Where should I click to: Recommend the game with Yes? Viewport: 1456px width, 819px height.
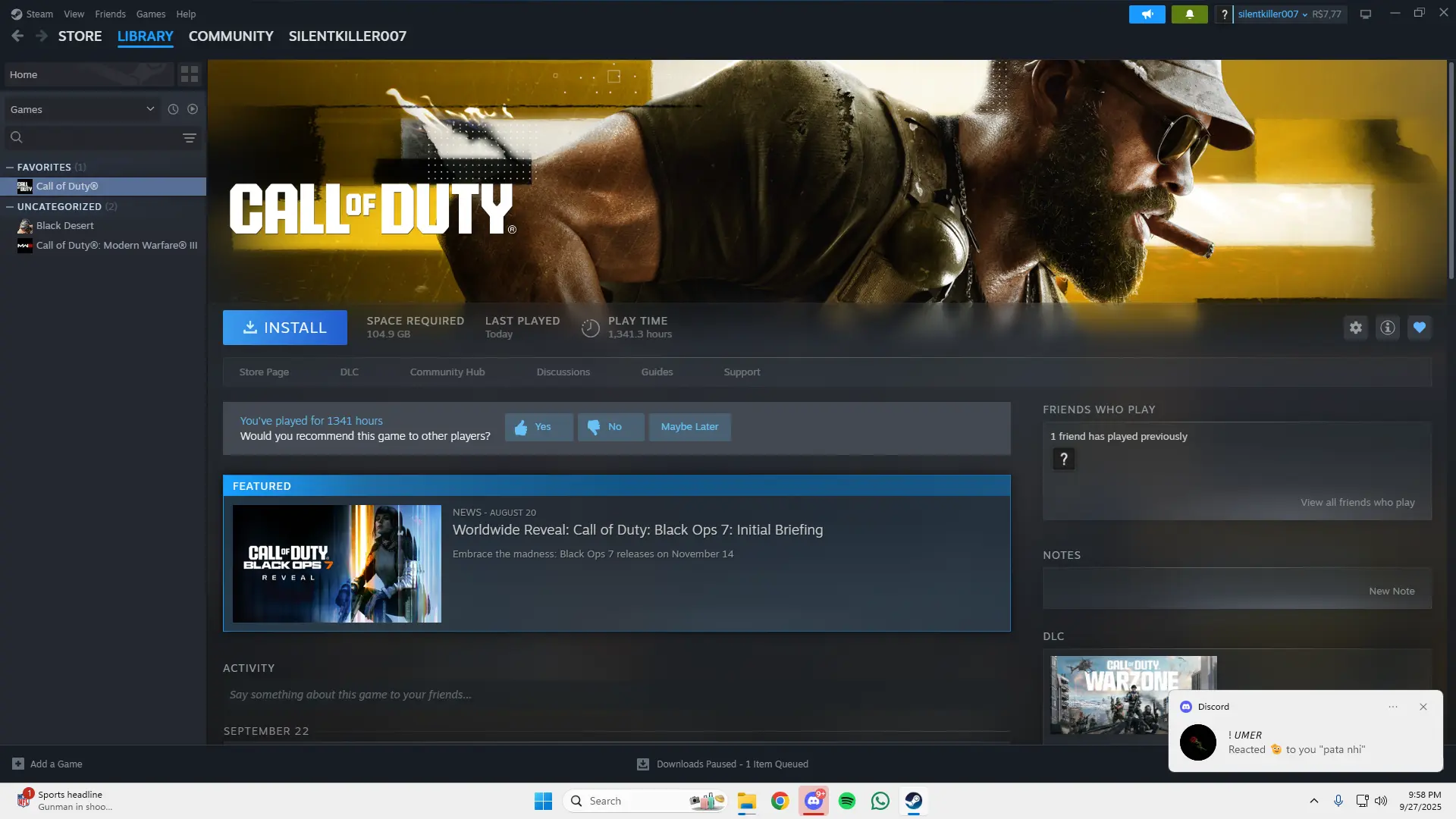click(538, 427)
